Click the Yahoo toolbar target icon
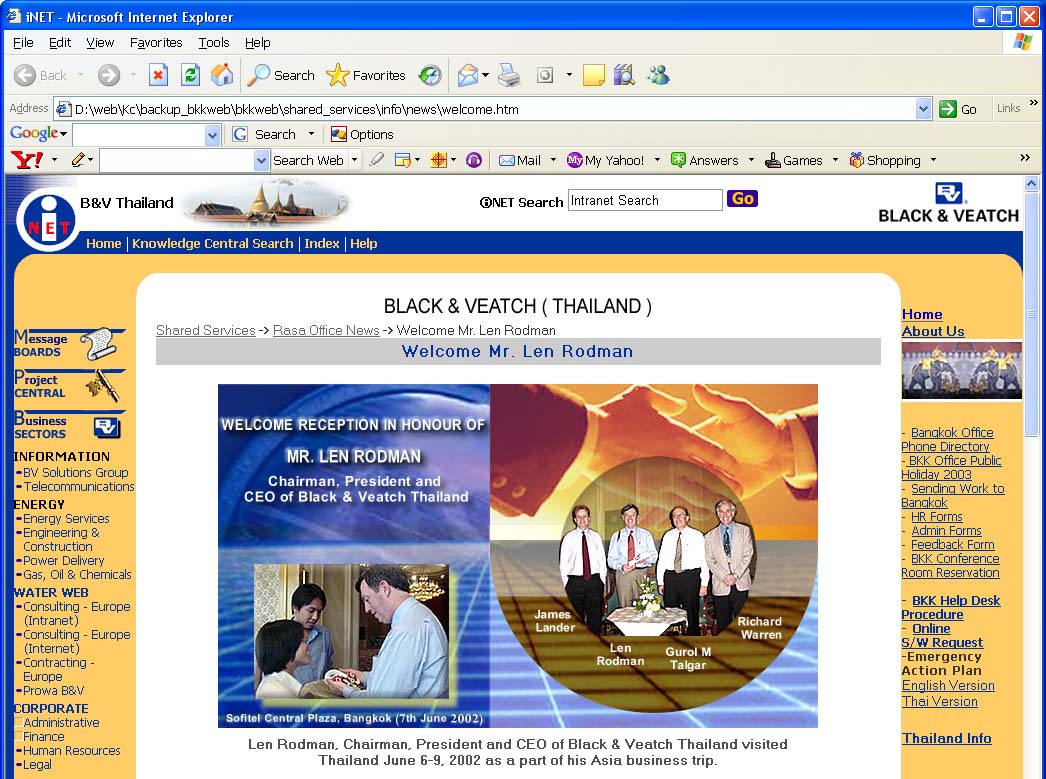This screenshot has width=1046, height=779. 438,160
